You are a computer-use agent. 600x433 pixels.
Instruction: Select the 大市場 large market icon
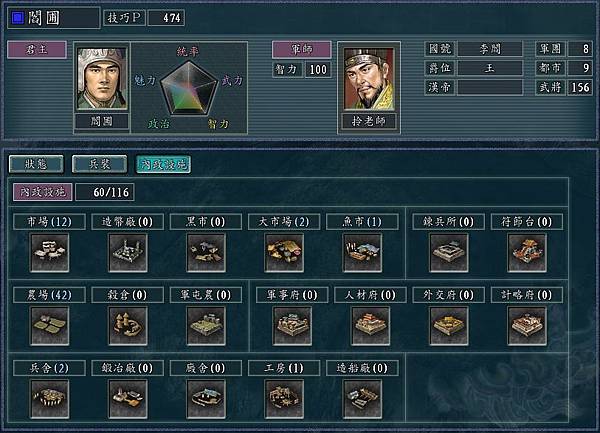click(284, 253)
